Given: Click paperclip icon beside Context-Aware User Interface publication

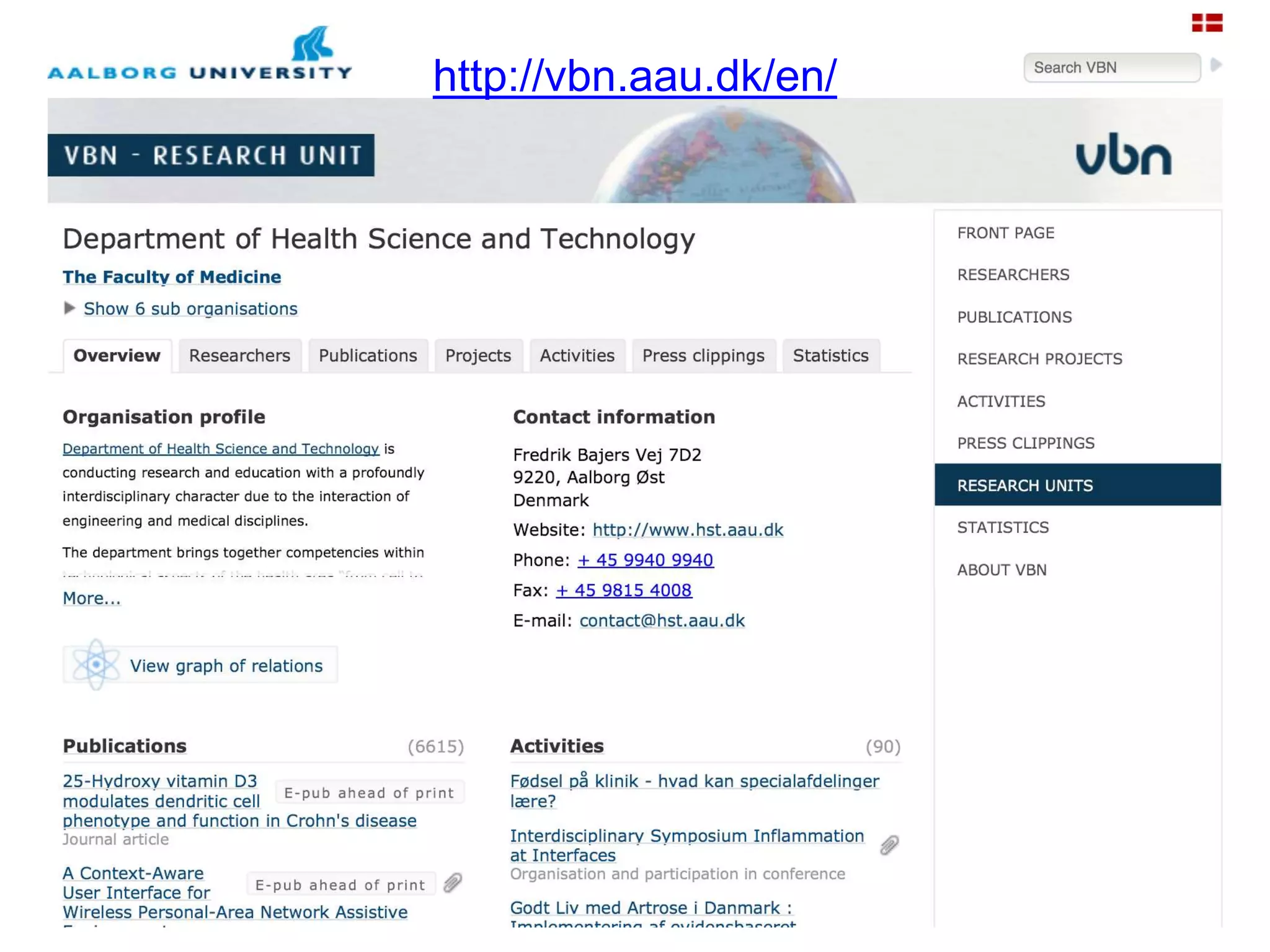Looking at the screenshot, I should [x=453, y=883].
